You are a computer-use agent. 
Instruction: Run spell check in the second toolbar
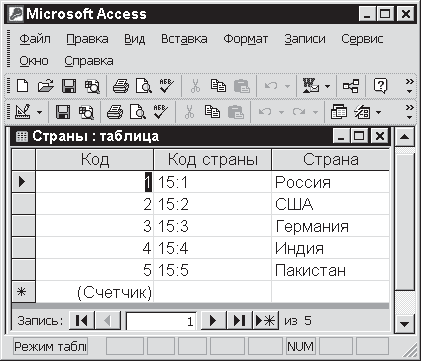(x=161, y=112)
